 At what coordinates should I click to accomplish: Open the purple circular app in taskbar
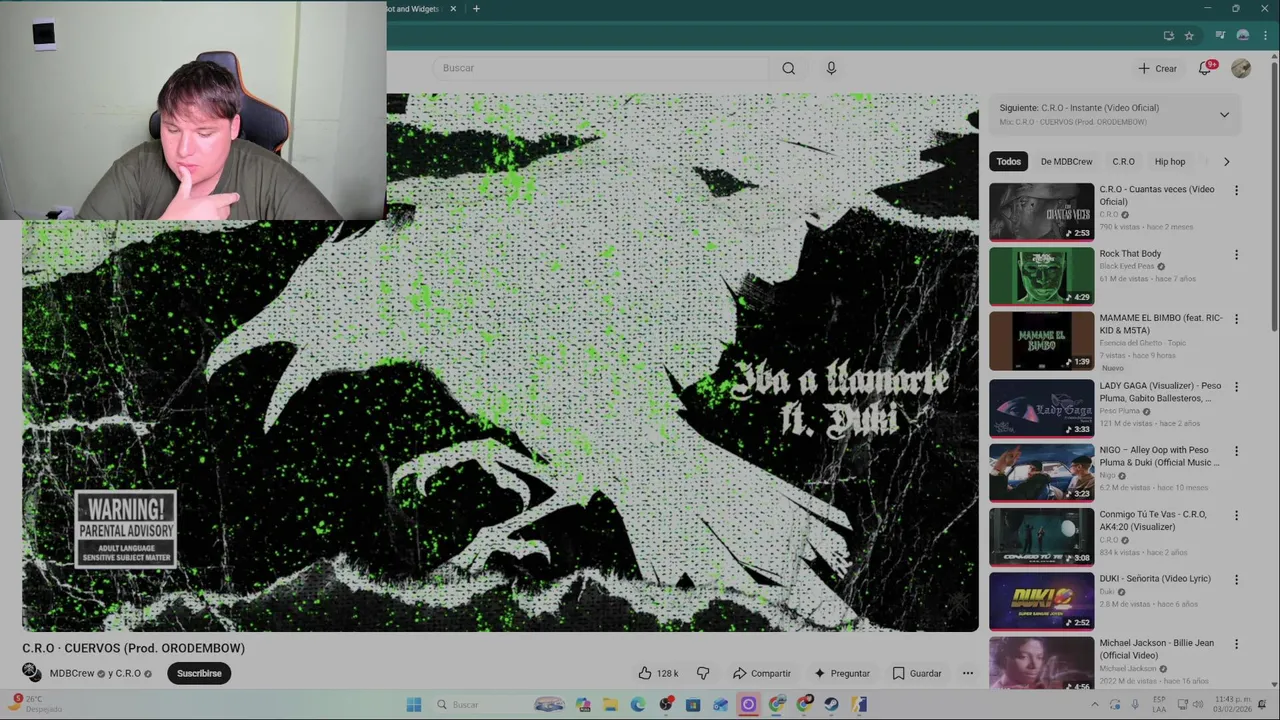748,704
